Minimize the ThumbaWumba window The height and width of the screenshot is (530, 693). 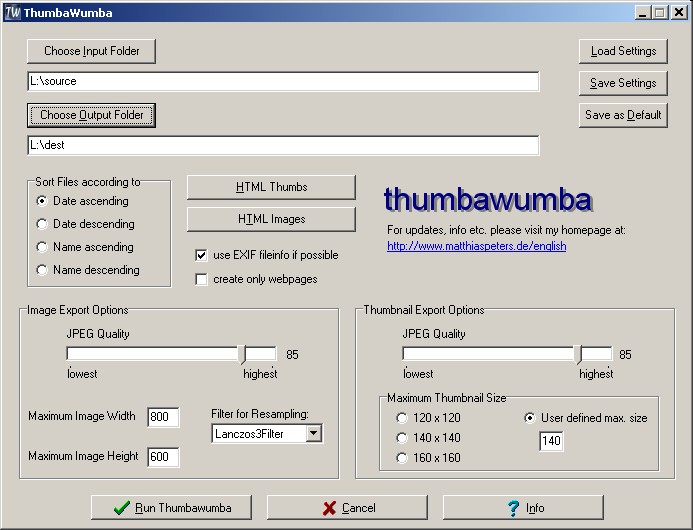(643, 12)
